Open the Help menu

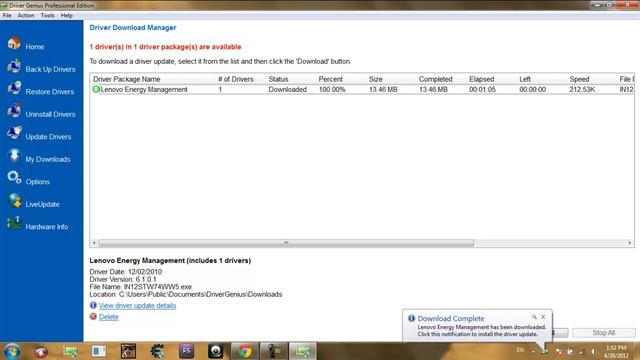point(67,16)
